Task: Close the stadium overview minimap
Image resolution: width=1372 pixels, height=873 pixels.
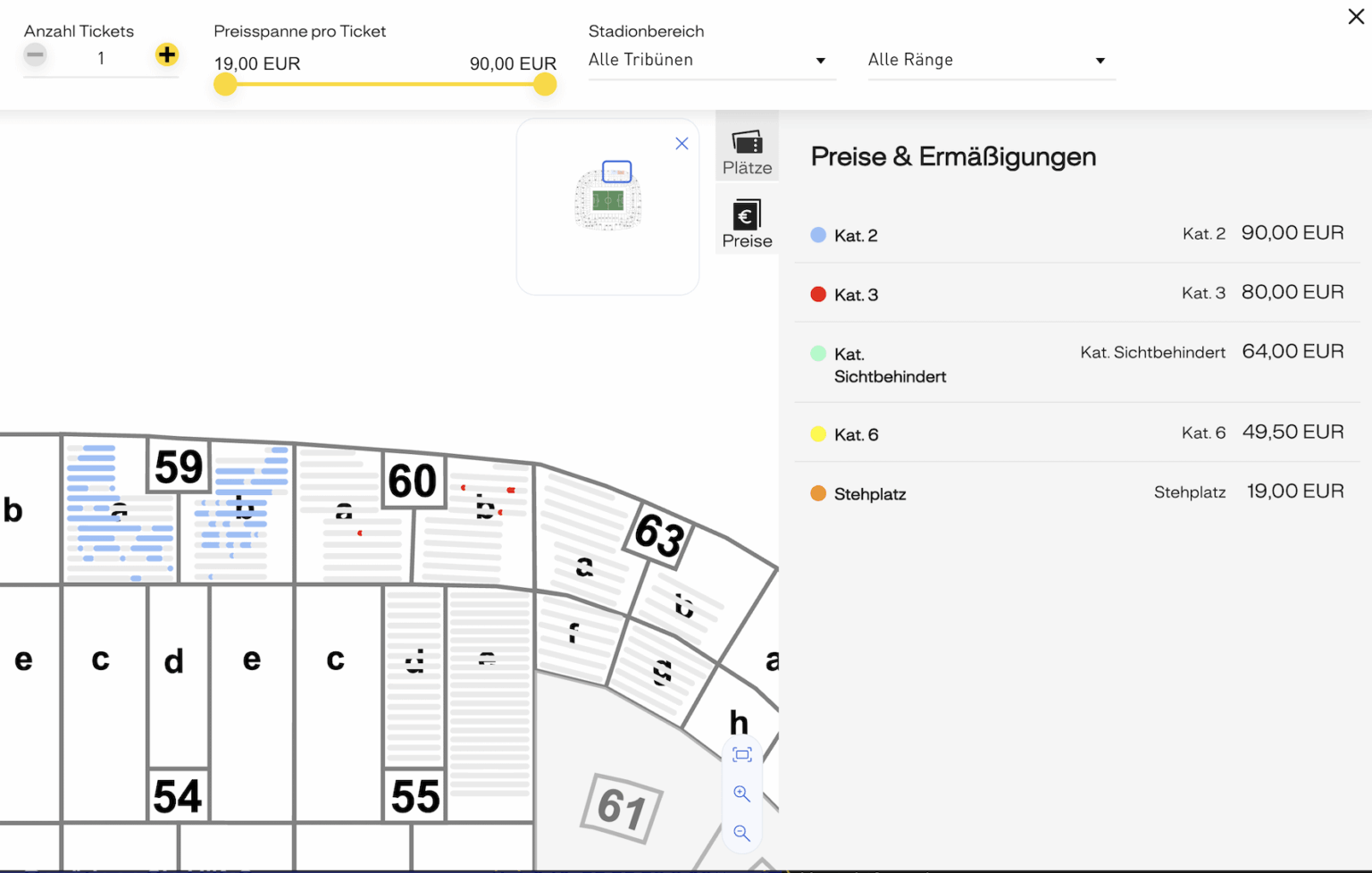Action: click(682, 143)
